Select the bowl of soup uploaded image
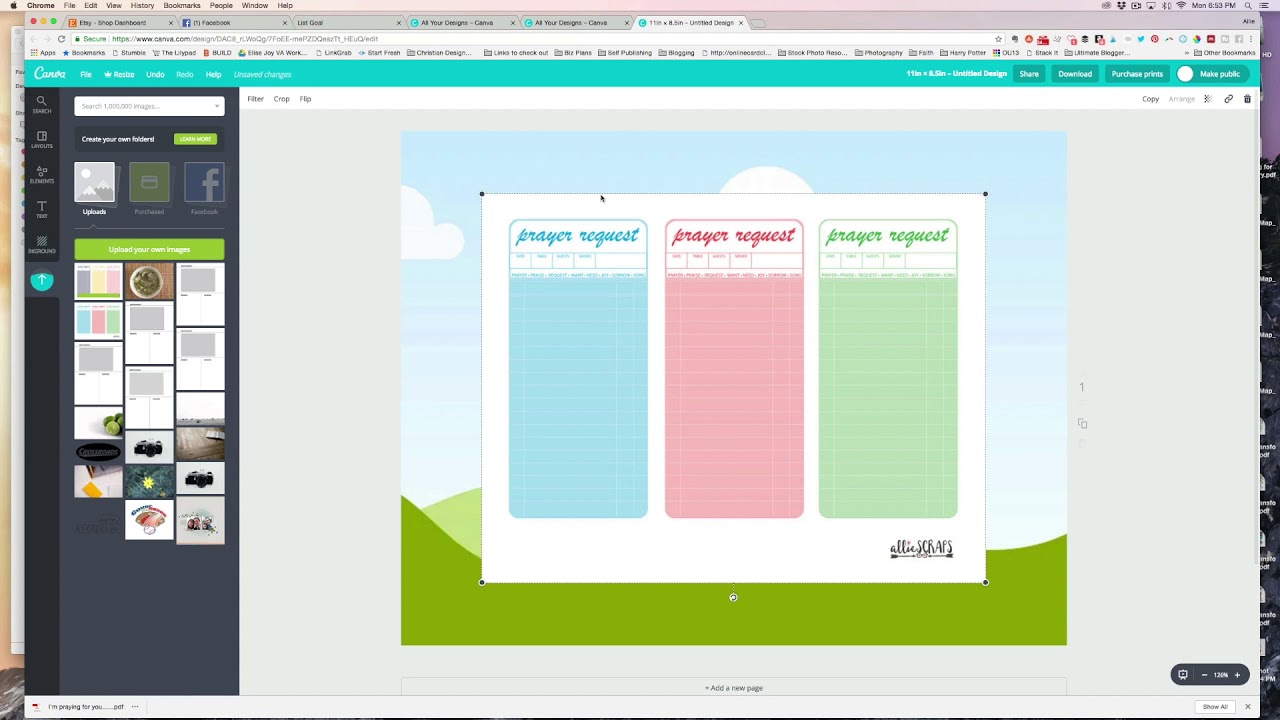Screen dimensions: 1280x720 coord(150,281)
